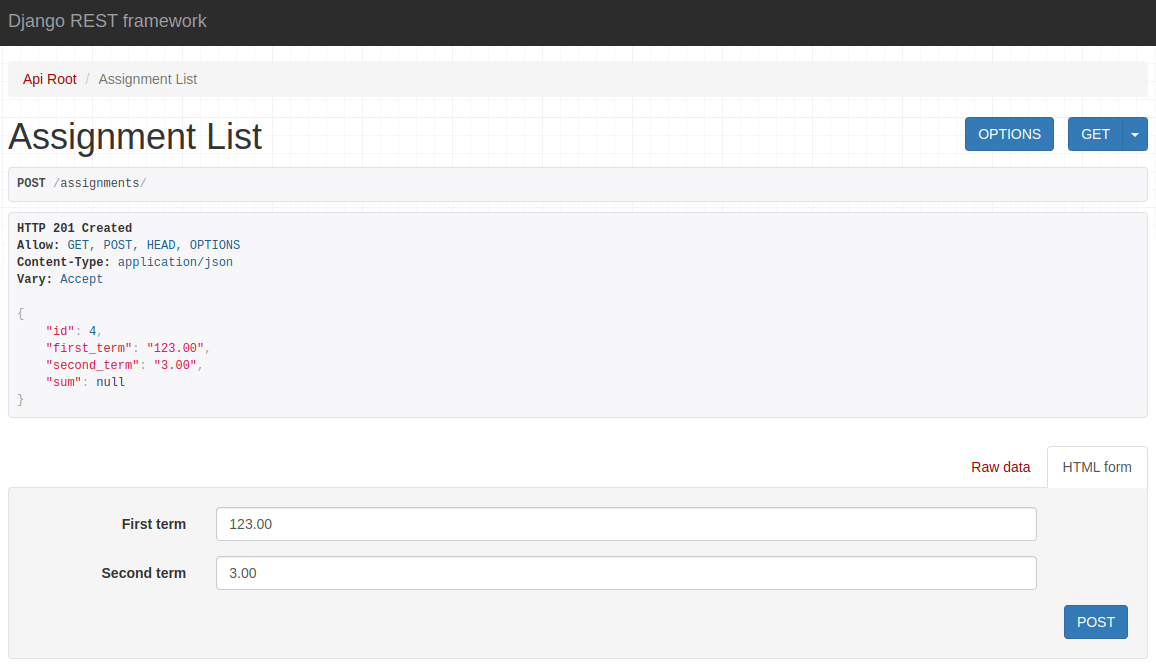The image size is (1156, 667).
Task: Click the Django REST framework header title
Action: [107, 20]
